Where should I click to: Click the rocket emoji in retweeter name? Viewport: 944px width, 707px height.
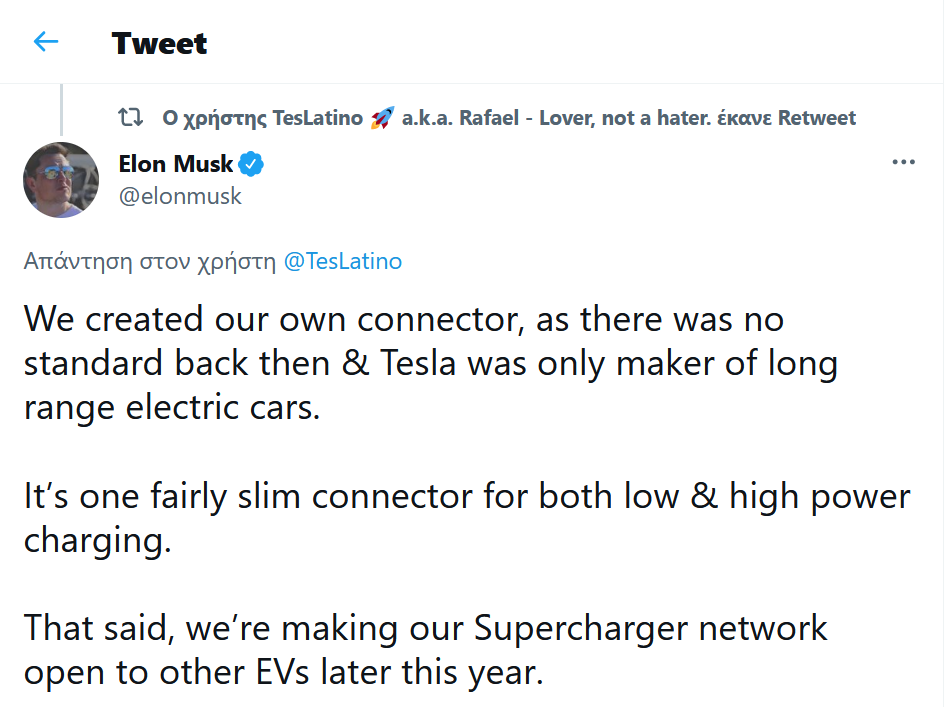coord(382,118)
